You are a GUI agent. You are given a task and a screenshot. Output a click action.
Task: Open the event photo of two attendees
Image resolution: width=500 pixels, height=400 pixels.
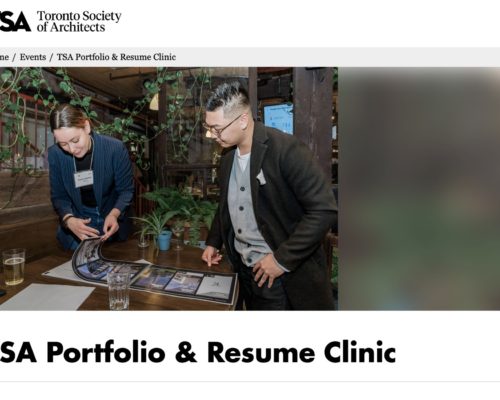tap(169, 189)
